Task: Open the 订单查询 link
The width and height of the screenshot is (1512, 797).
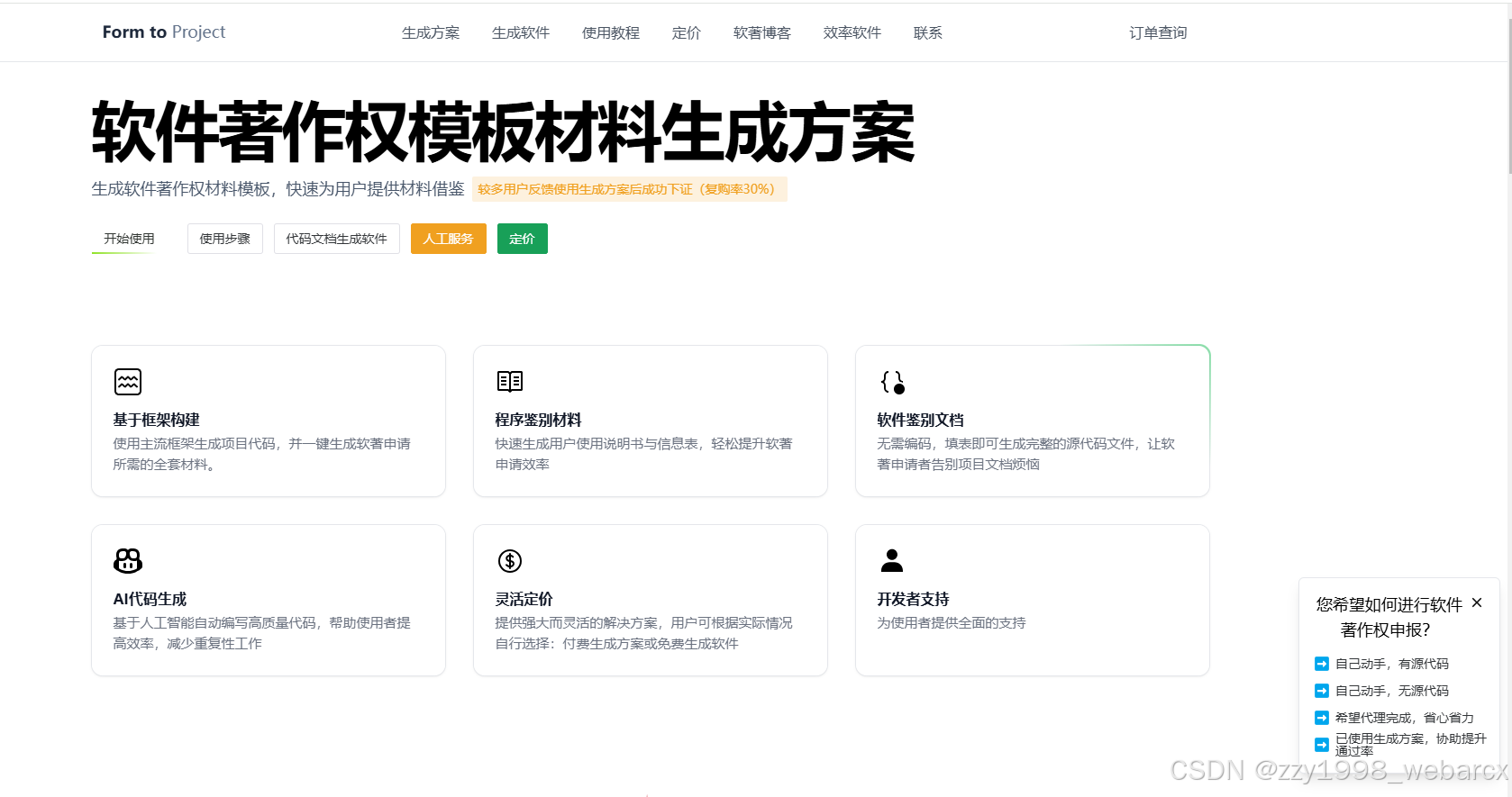Action: [1159, 33]
